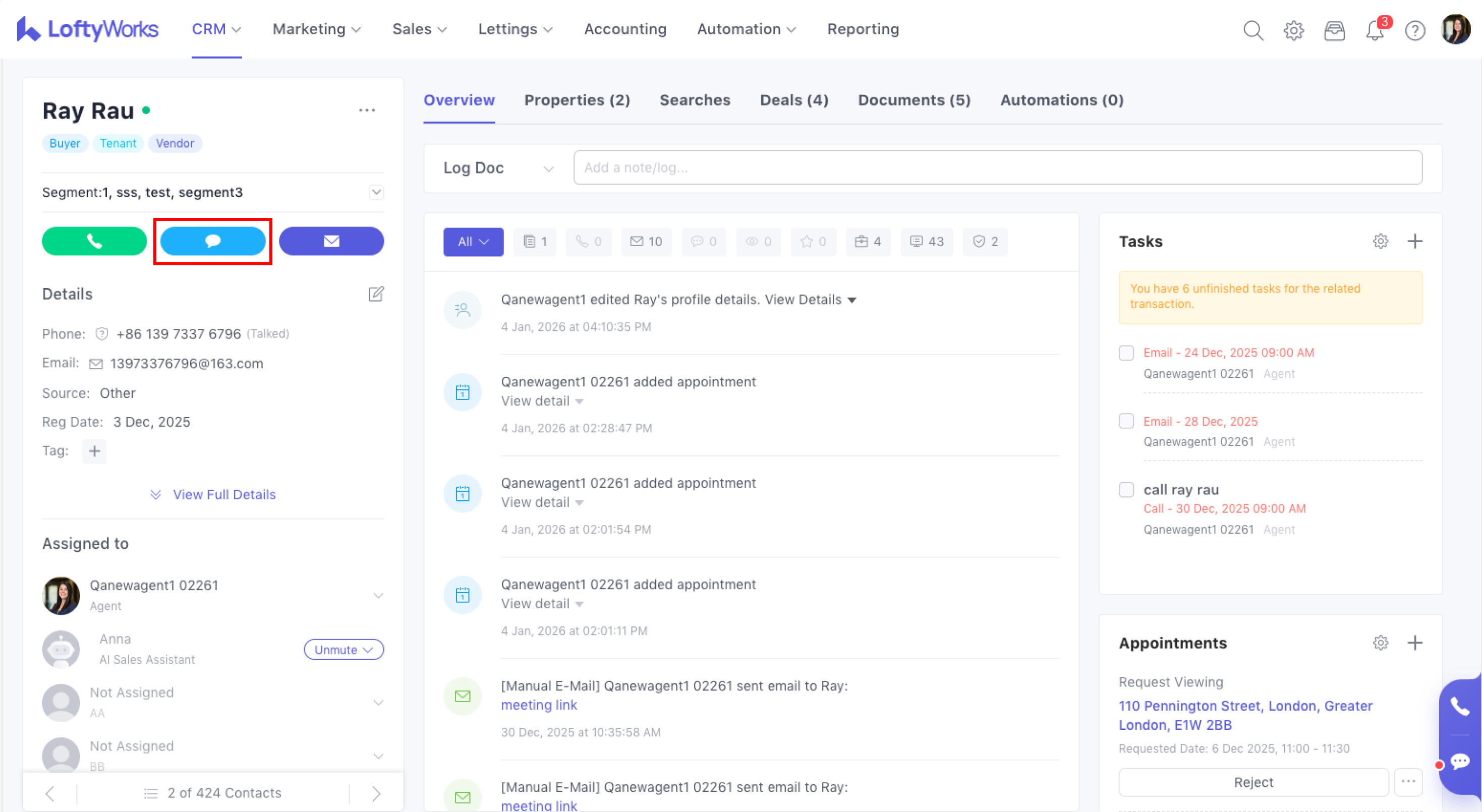The image size is (1482, 812).
Task: Click the edit Details pencil icon
Action: pos(376,294)
